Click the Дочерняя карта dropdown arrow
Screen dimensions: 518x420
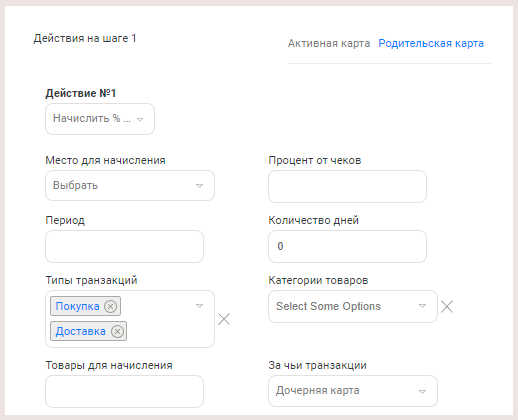tap(422, 391)
